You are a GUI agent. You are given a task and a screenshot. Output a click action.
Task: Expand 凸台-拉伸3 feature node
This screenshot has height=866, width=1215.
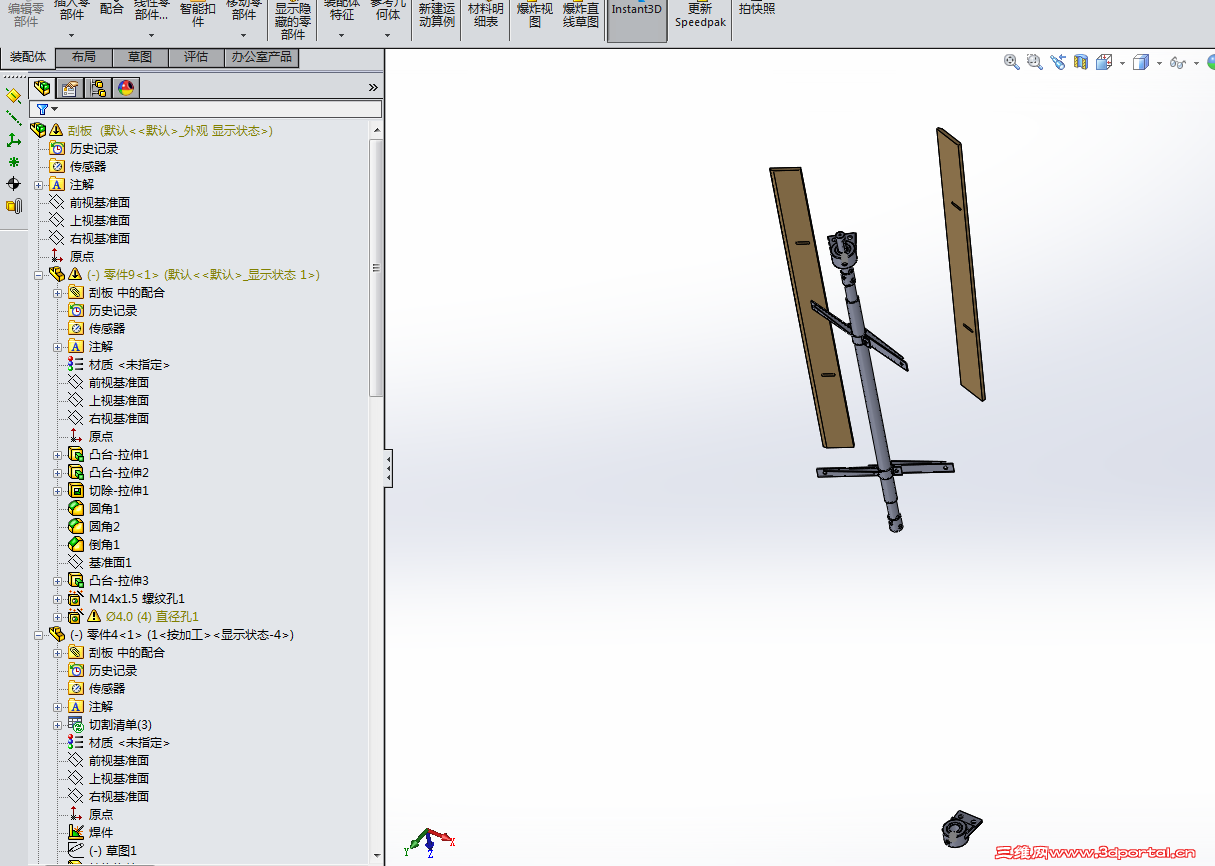[58, 580]
